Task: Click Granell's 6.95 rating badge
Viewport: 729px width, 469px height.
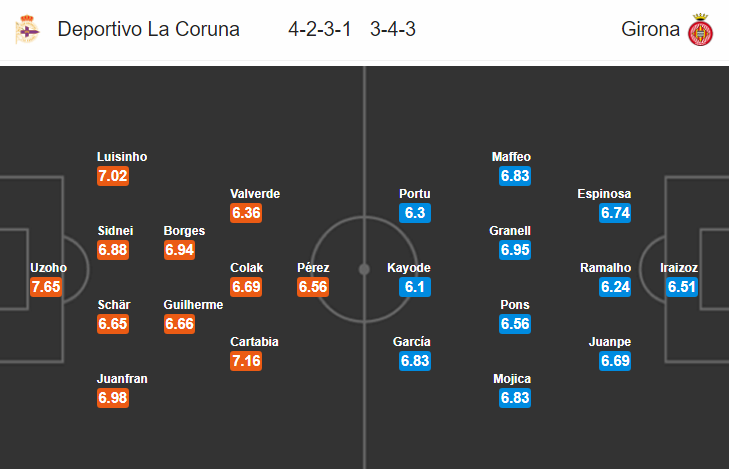Action: 515,250
